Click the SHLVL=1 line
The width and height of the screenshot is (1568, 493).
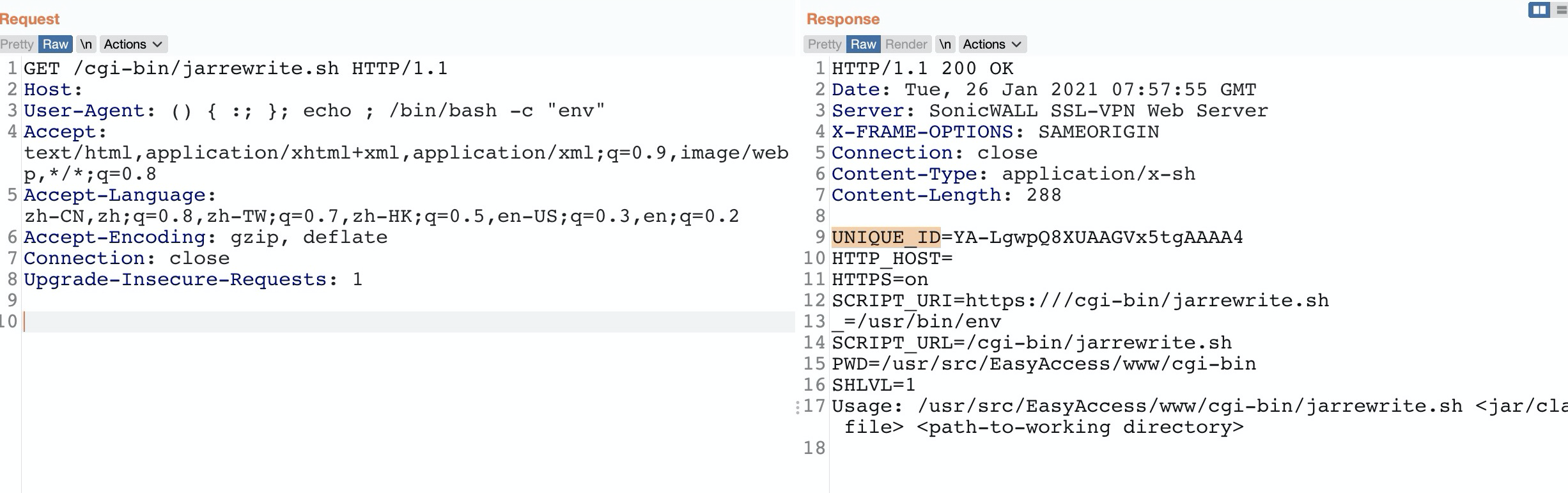[873, 385]
